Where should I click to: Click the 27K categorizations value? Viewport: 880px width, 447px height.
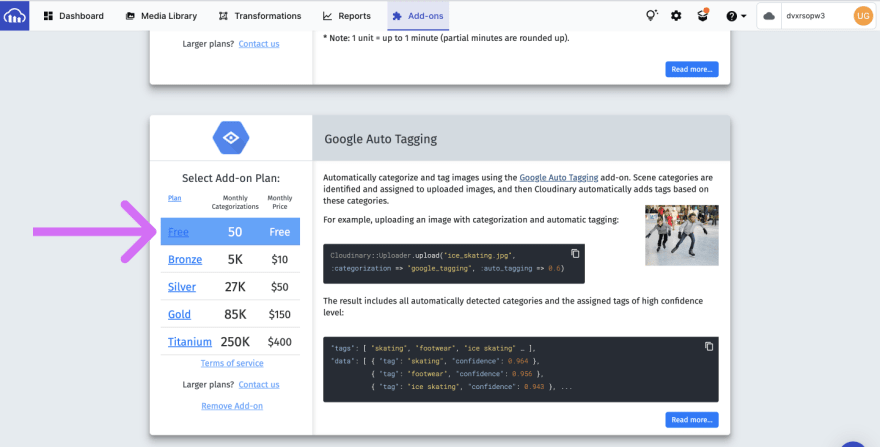pyautogui.click(x=235, y=287)
